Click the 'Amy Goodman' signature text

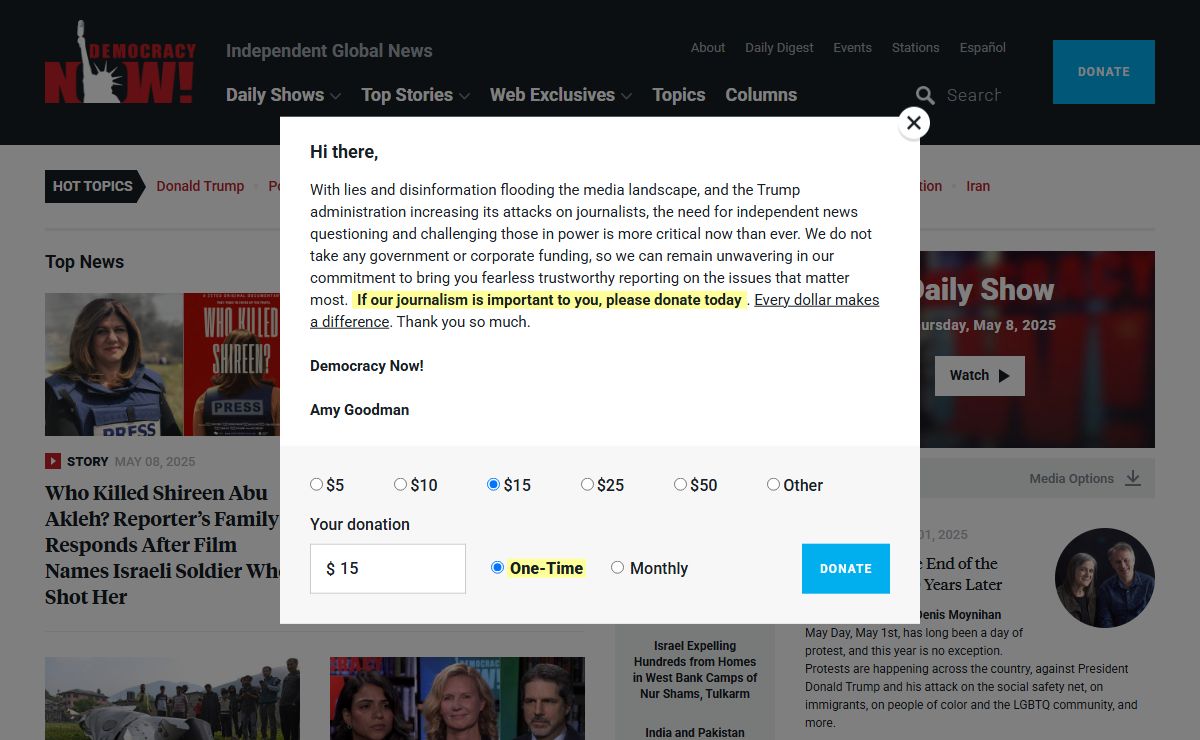(x=360, y=410)
